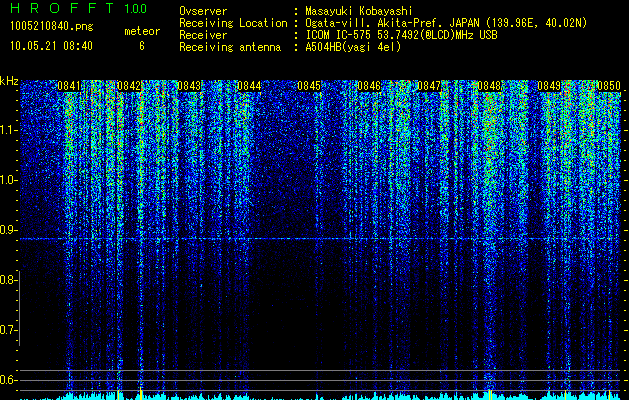The image size is (629, 400).
Task: Click the meteor count value 6
Action: pyautogui.click(x=142, y=46)
